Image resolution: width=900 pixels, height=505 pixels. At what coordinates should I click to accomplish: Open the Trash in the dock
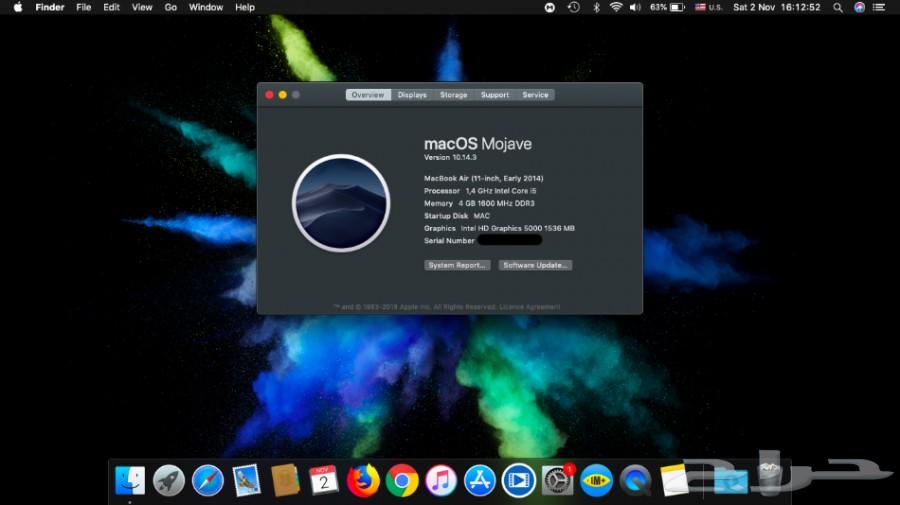pos(770,480)
